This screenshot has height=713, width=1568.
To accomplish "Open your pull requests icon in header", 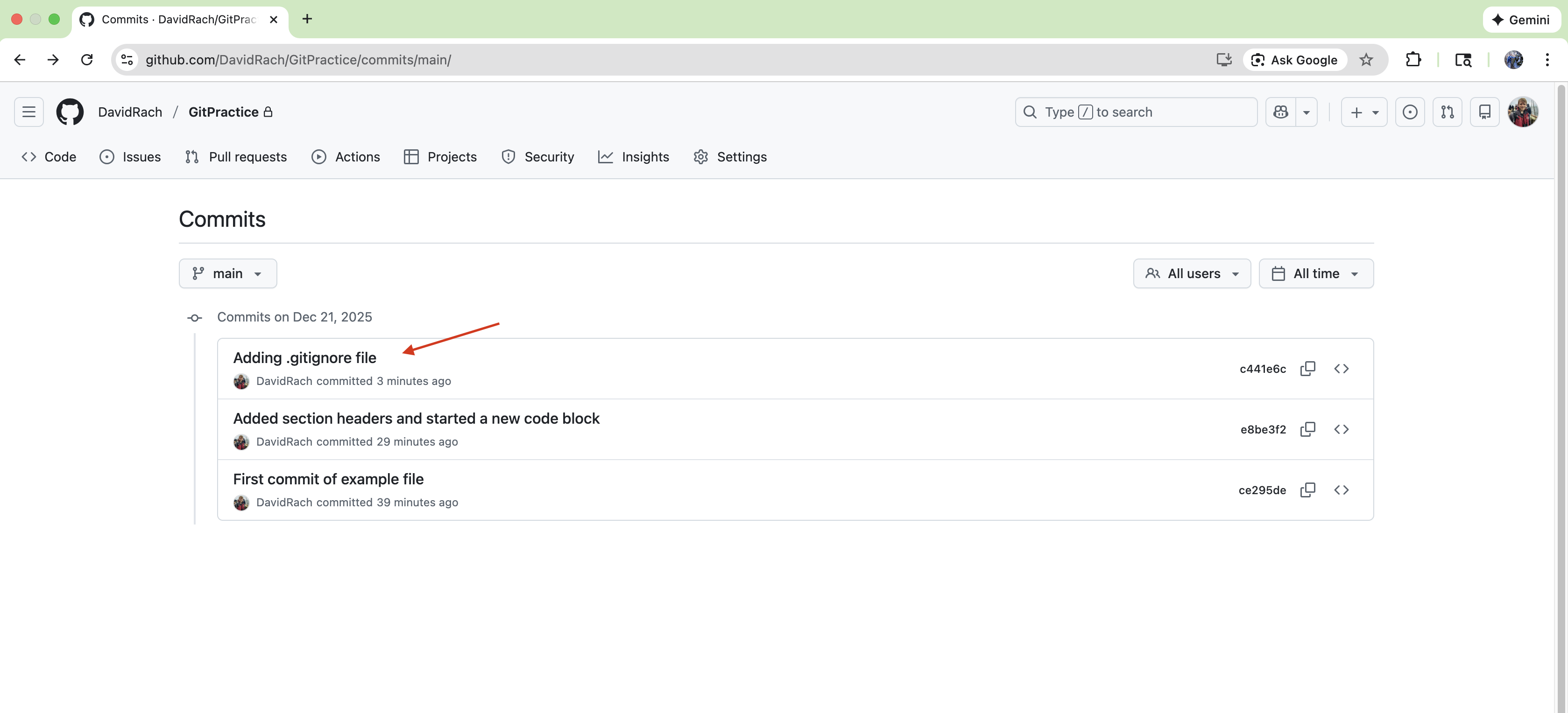I will 1447,112.
